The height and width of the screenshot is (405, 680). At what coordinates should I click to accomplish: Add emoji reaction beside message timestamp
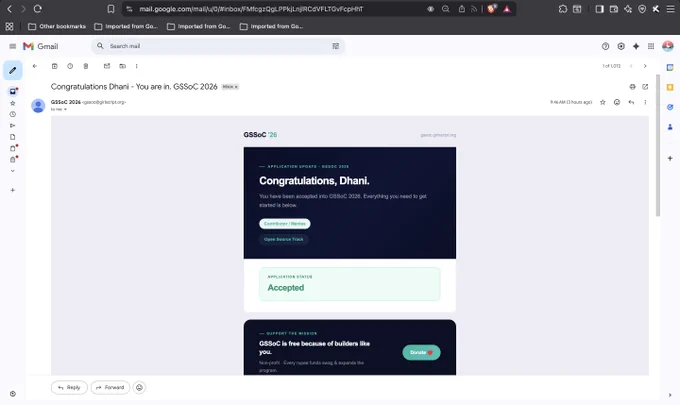coord(617,102)
